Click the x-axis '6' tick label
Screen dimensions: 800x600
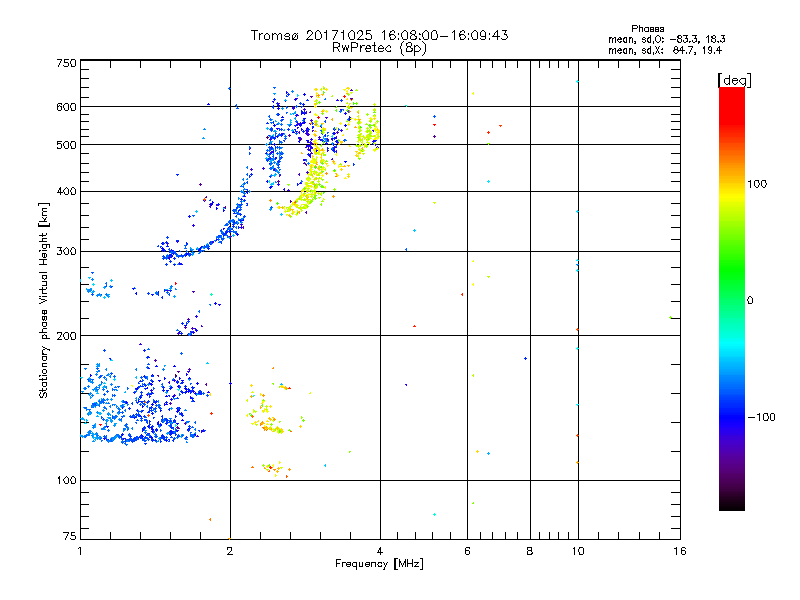pyautogui.click(x=467, y=551)
